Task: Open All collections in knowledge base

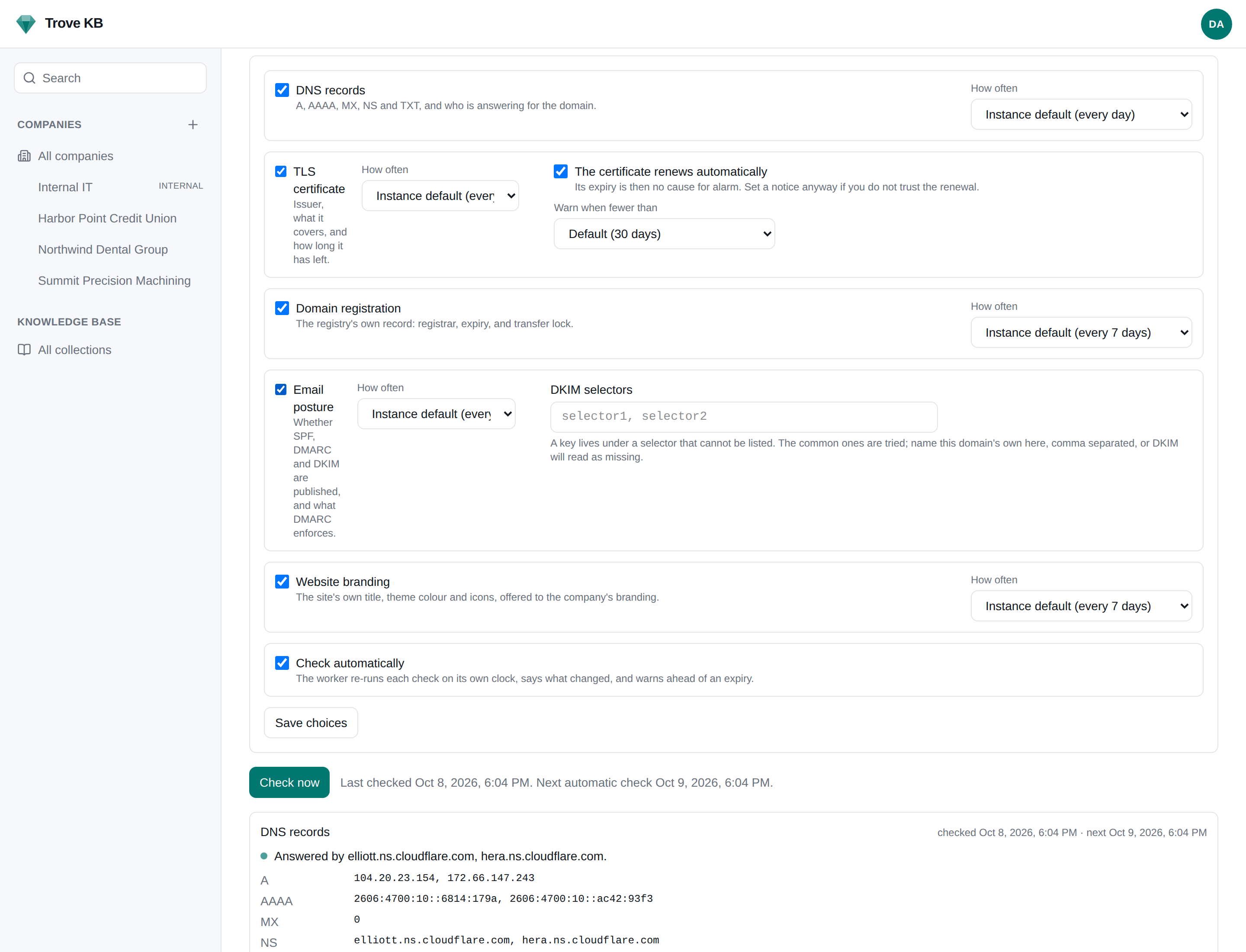Action: [x=110, y=350]
